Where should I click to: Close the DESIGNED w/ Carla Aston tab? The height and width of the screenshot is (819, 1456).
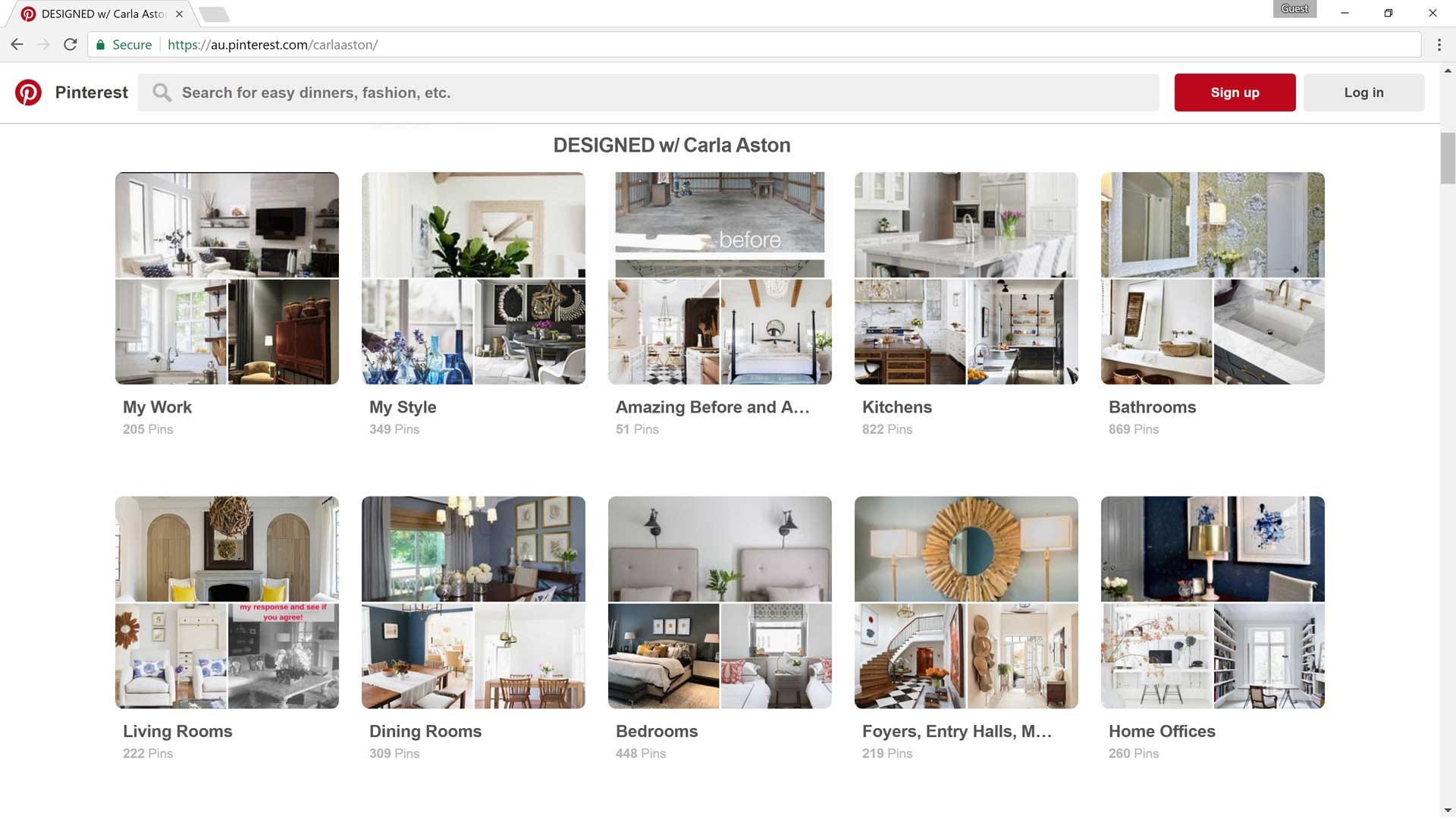pyautogui.click(x=179, y=14)
